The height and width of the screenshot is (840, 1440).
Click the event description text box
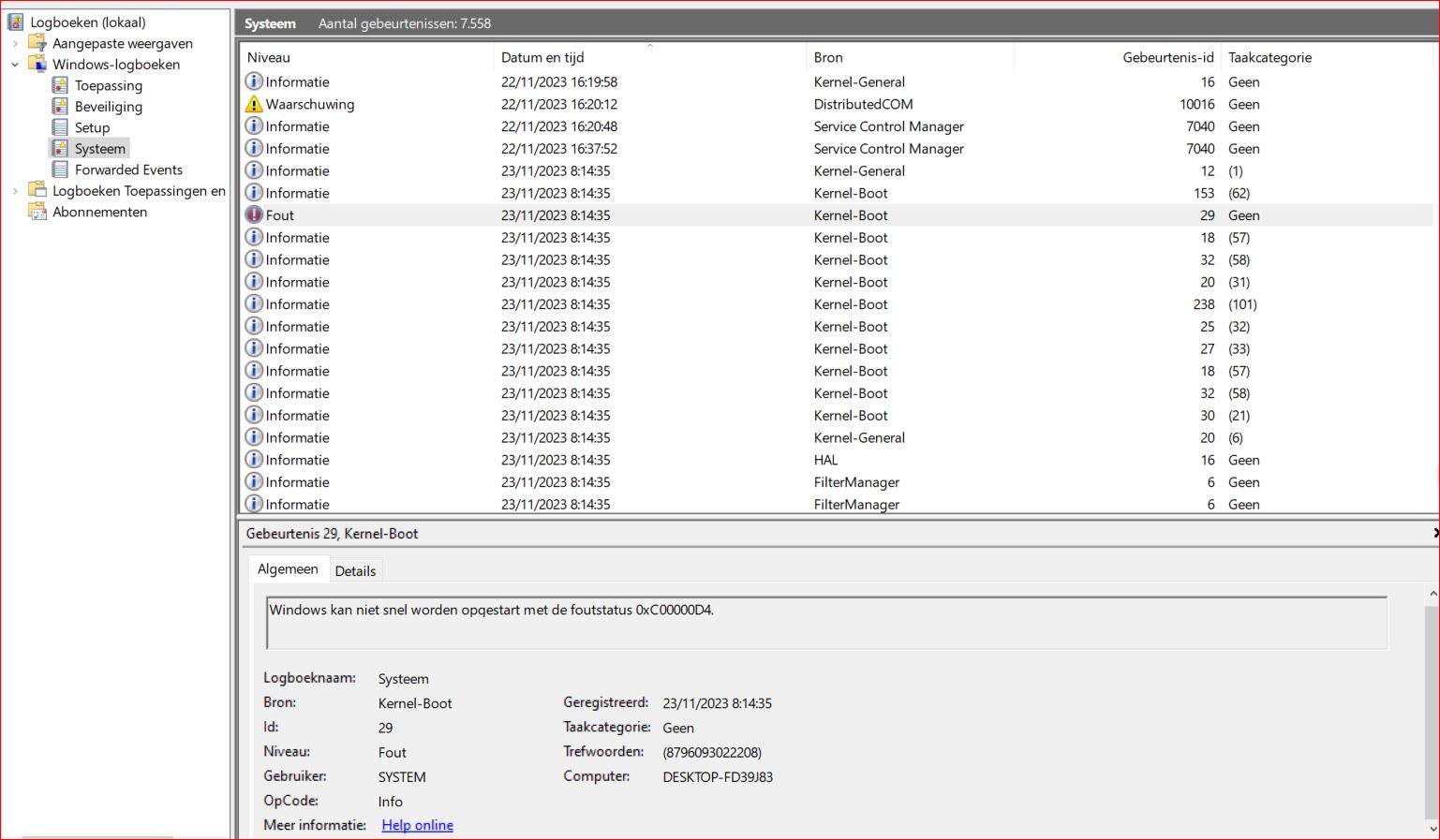click(x=825, y=623)
